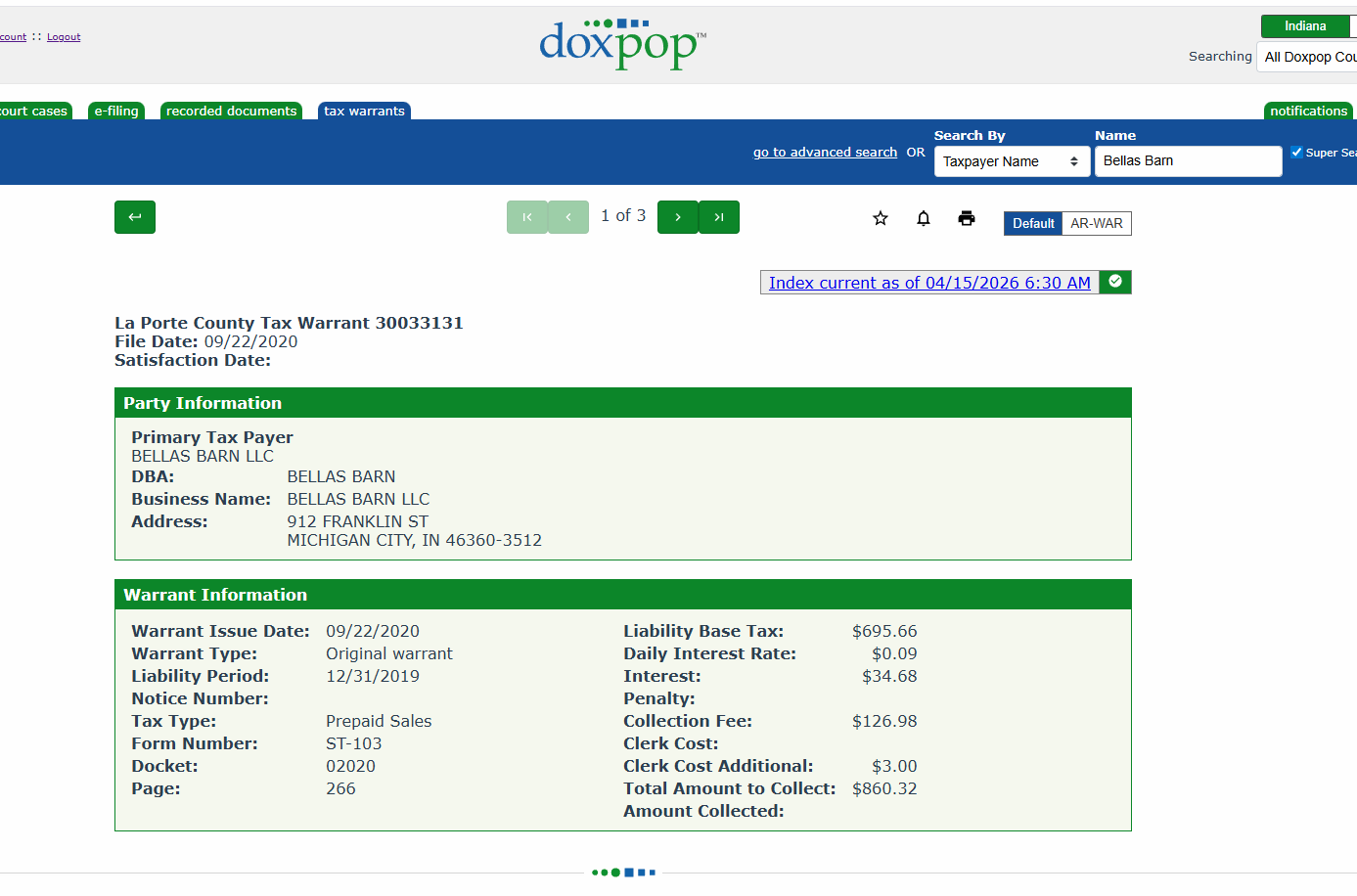Click Warrant Type value Original warrant

tap(389, 653)
